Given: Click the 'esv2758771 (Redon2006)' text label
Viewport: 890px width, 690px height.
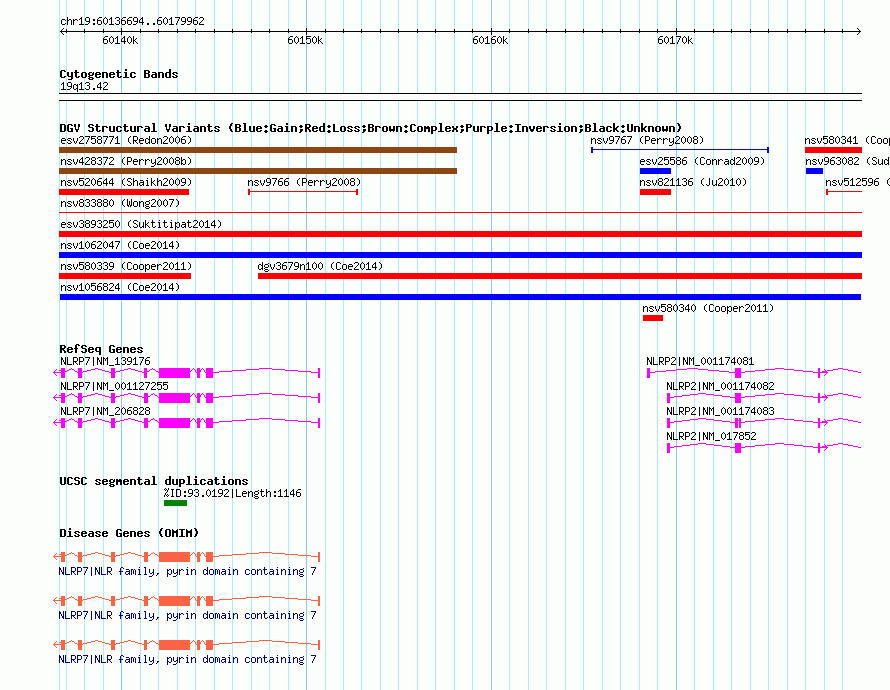Looking at the screenshot, I should 126,140.
